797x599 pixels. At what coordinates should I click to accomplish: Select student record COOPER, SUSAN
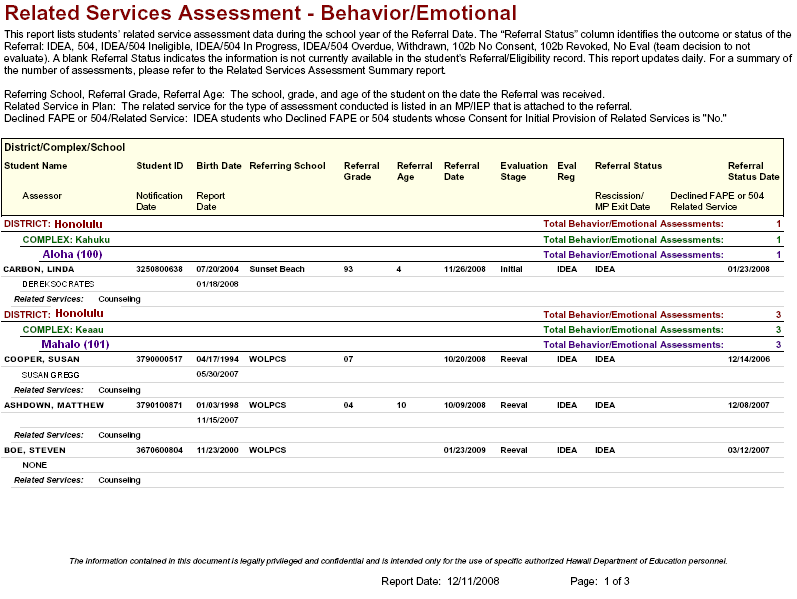click(40, 359)
